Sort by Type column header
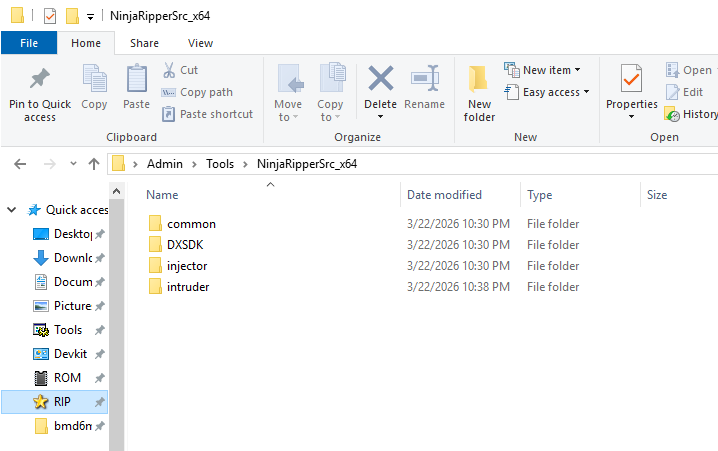Screen dimensions: 718x451 (x=539, y=195)
